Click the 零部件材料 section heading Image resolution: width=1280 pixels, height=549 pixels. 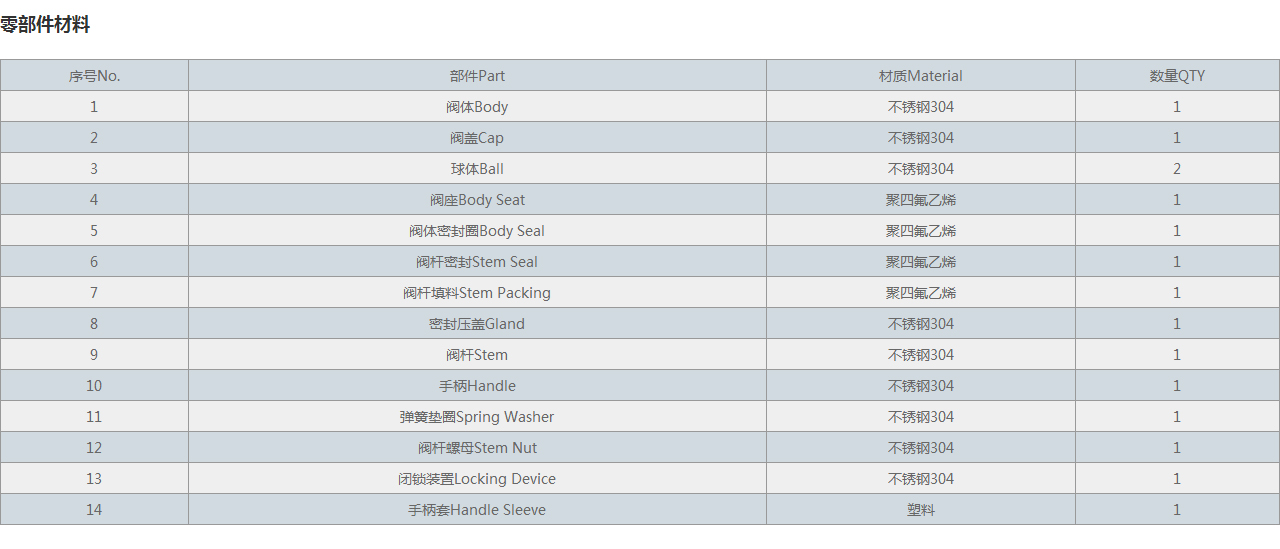(x=45, y=25)
